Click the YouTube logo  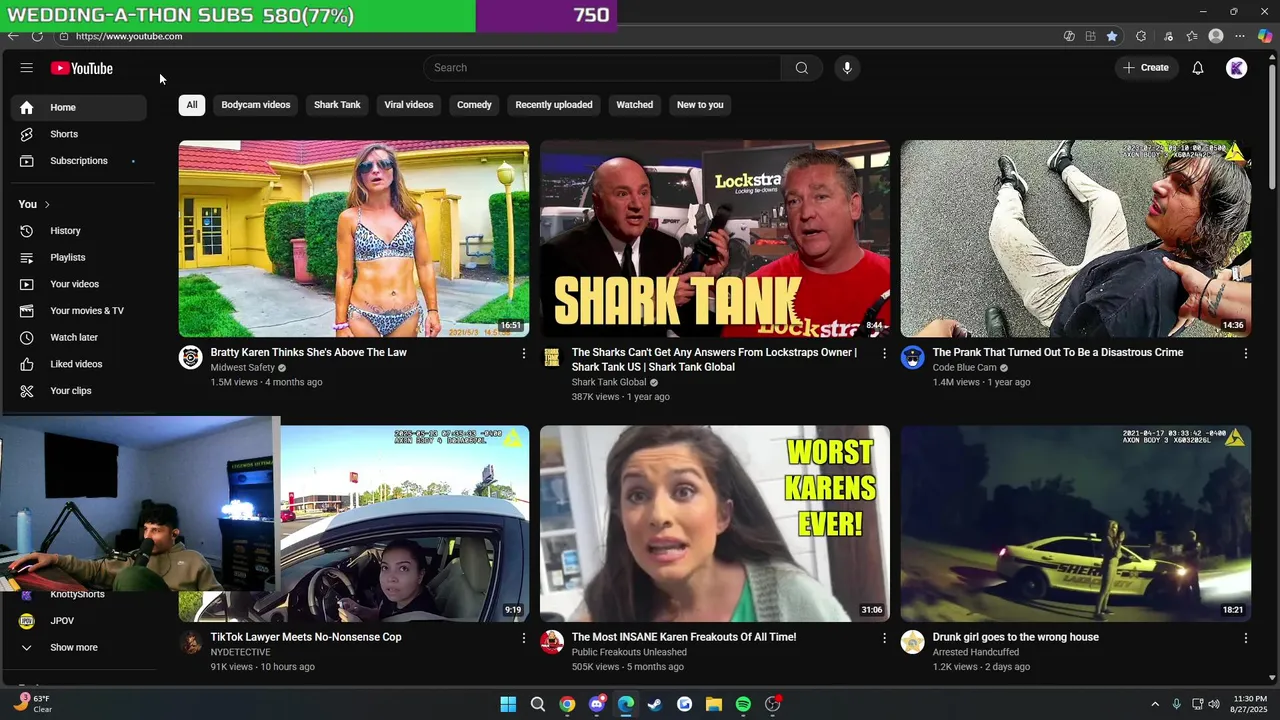82,68
